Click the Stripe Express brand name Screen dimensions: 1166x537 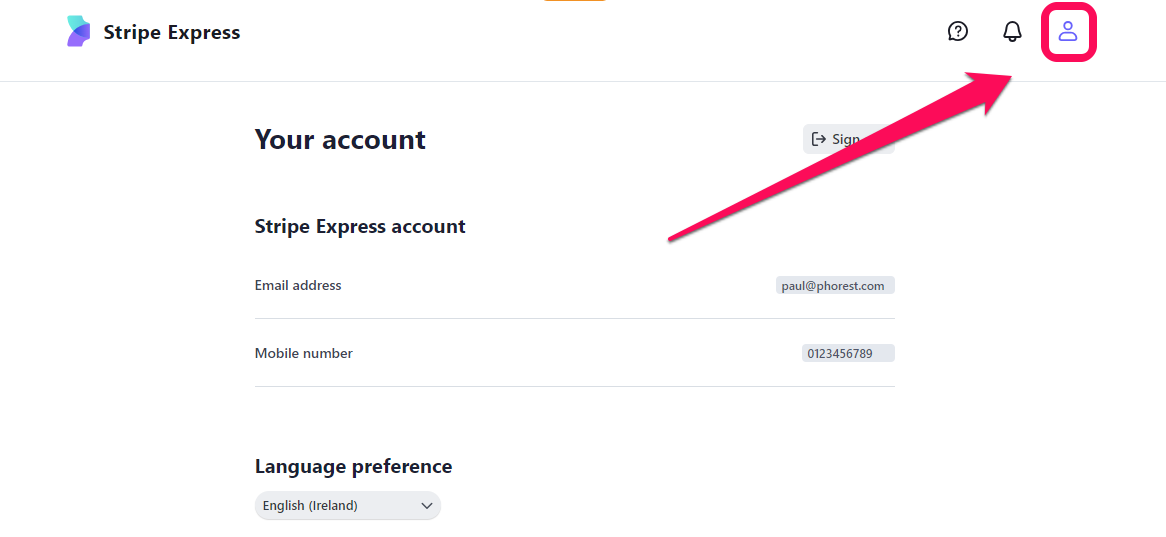point(172,32)
